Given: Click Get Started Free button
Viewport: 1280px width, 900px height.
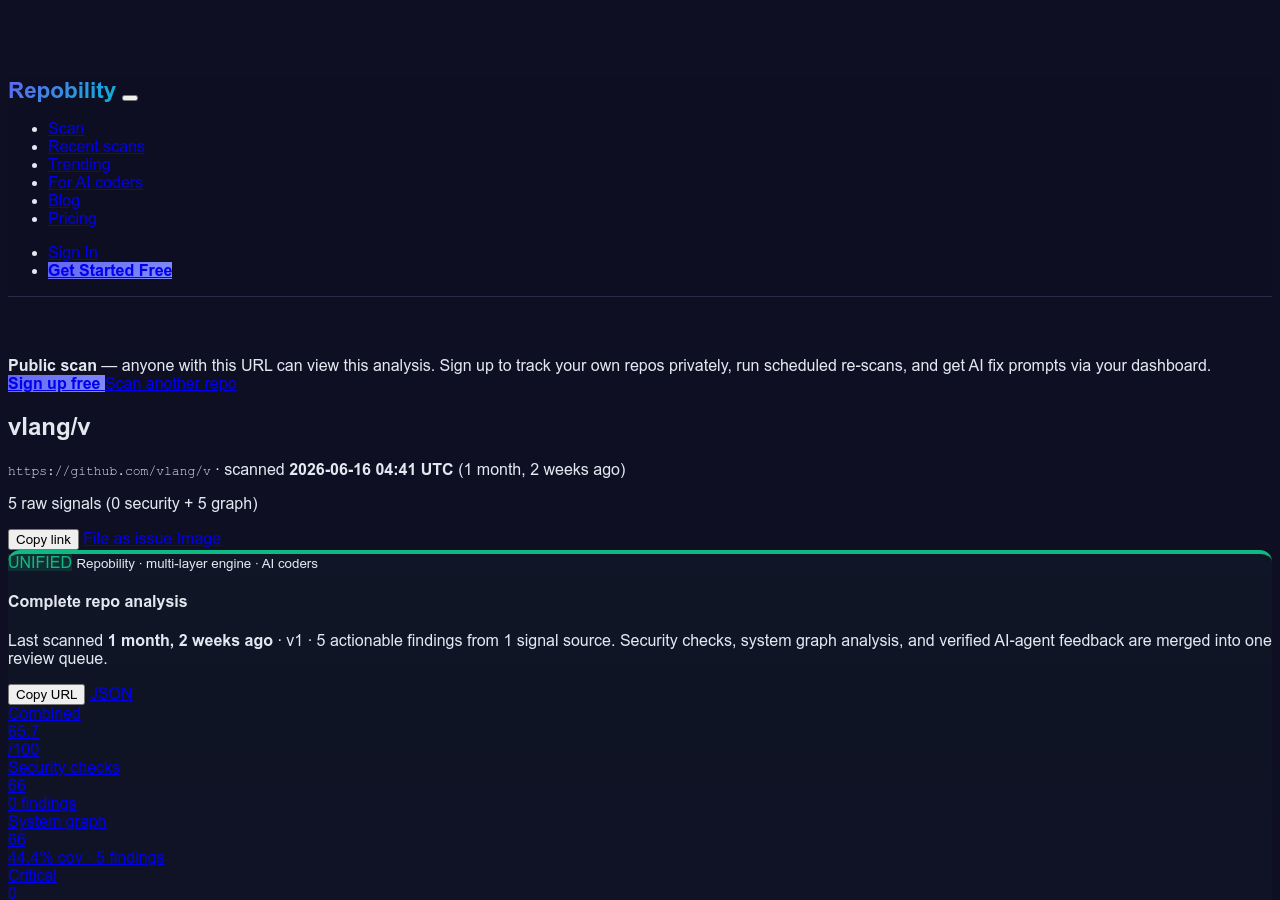Looking at the screenshot, I should (x=110, y=270).
